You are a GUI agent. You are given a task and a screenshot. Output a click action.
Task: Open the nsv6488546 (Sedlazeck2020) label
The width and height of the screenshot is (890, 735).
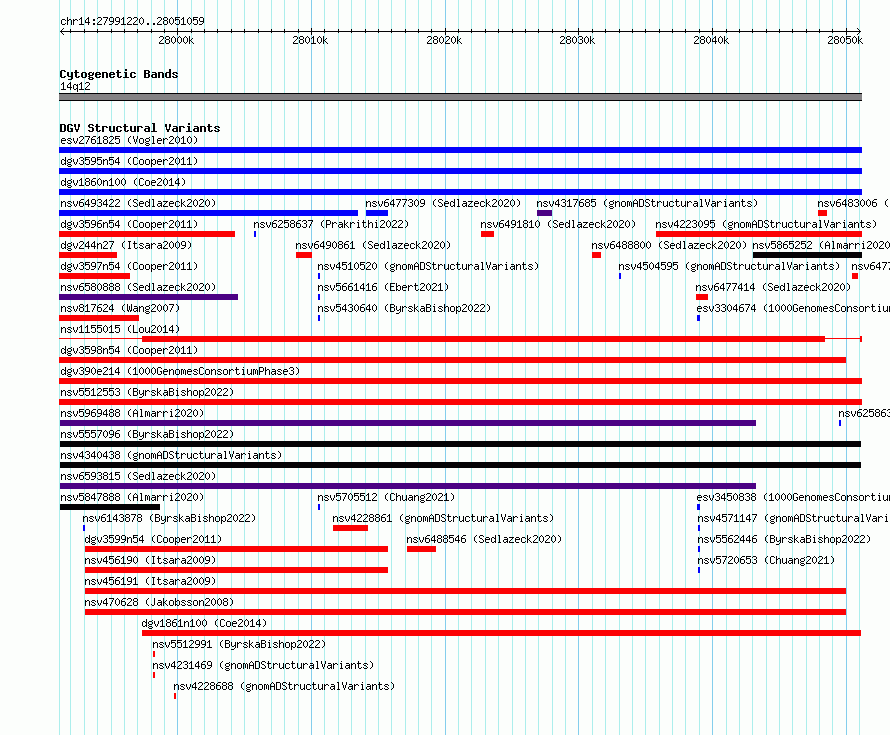pos(484,539)
